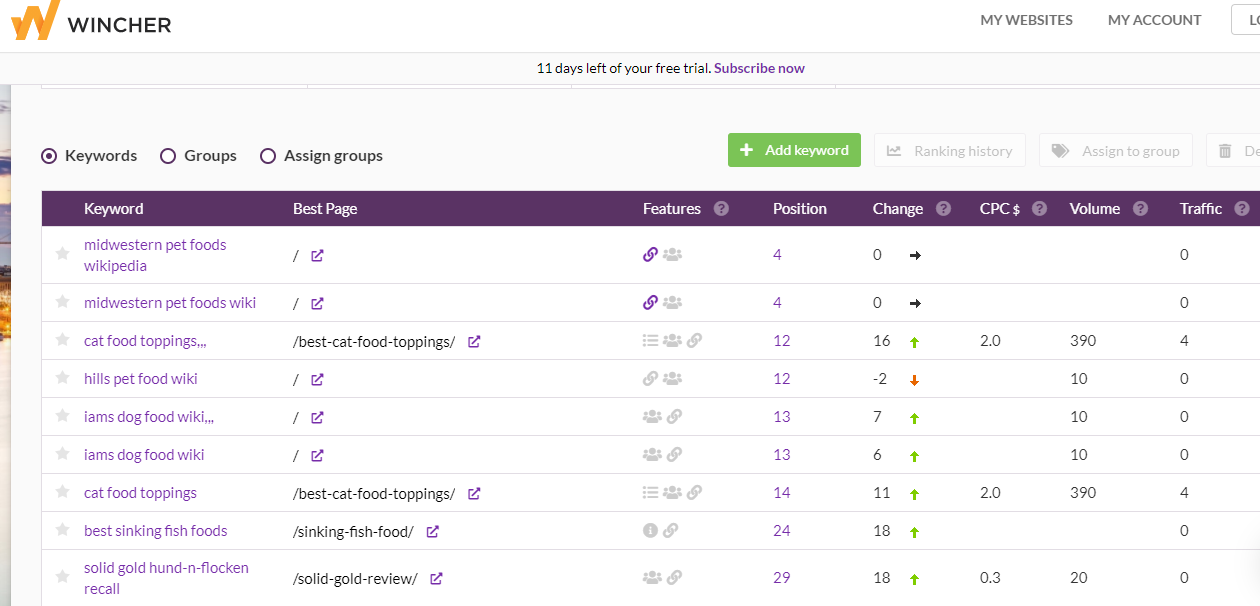The image size is (1260, 606).
Task: Sort table by Position column header
Action: pos(799,209)
